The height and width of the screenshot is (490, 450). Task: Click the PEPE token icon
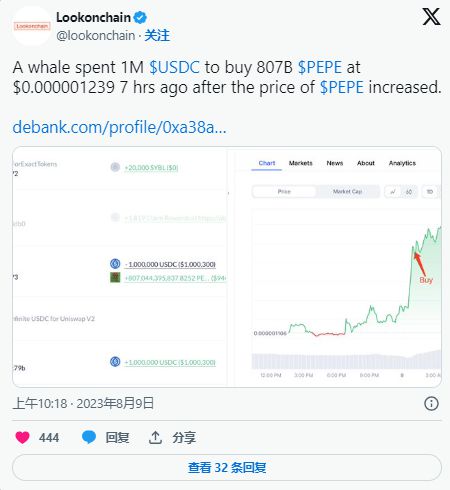pos(115,277)
